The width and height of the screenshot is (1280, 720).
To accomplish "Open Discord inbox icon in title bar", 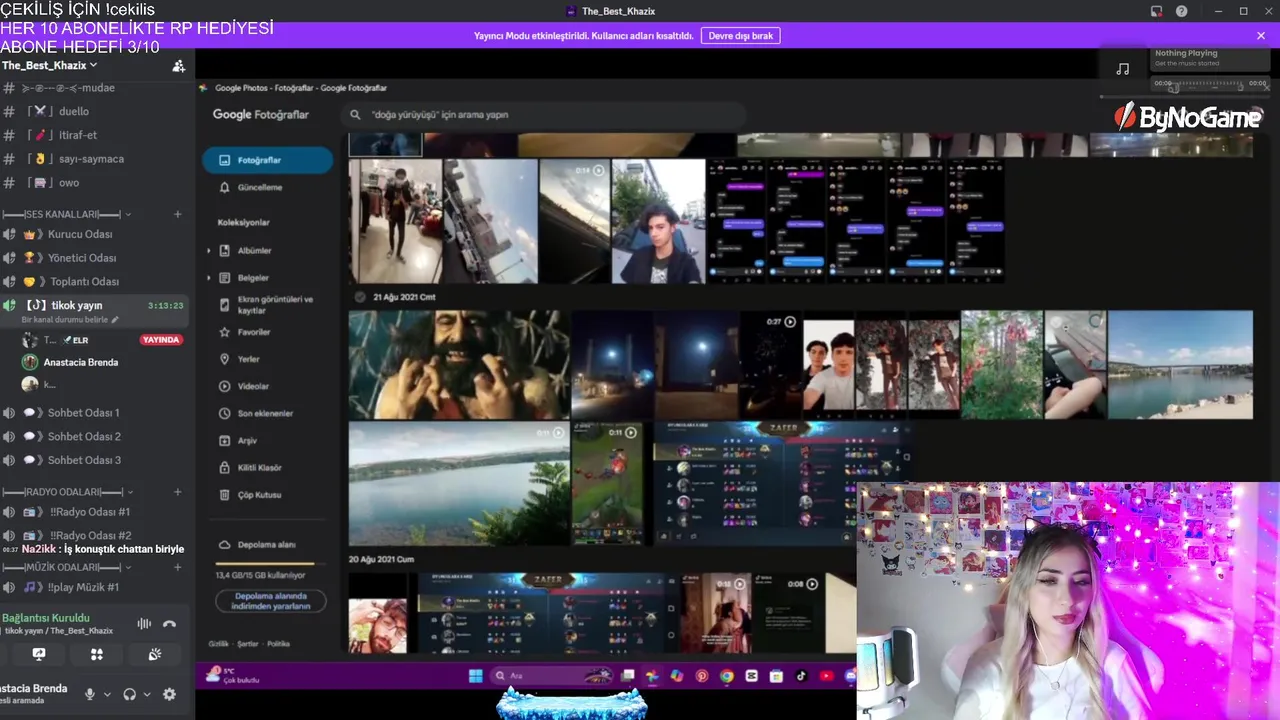I will [1156, 11].
